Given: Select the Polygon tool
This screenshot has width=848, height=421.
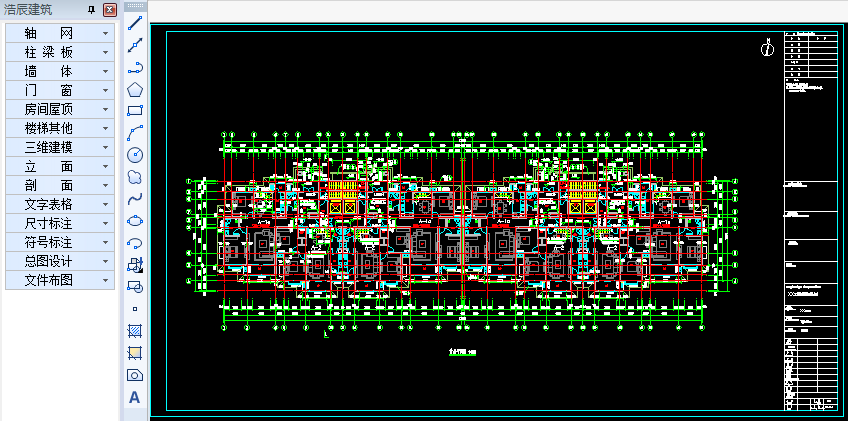Looking at the screenshot, I should [x=135, y=89].
